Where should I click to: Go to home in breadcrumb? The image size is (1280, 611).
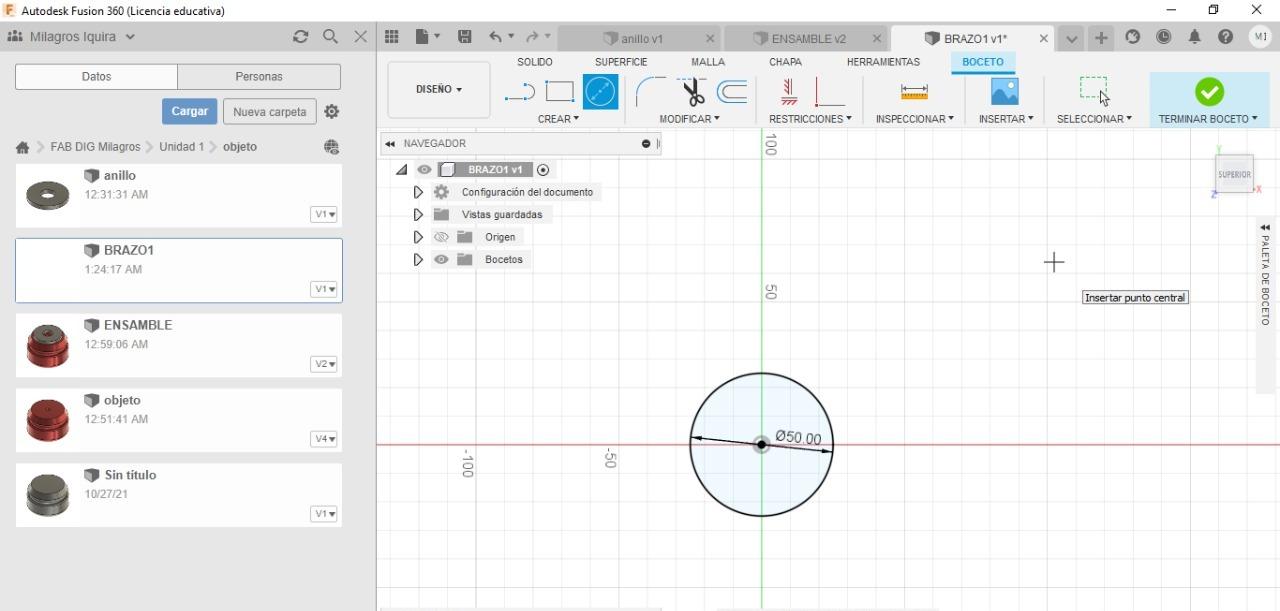coord(22,147)
